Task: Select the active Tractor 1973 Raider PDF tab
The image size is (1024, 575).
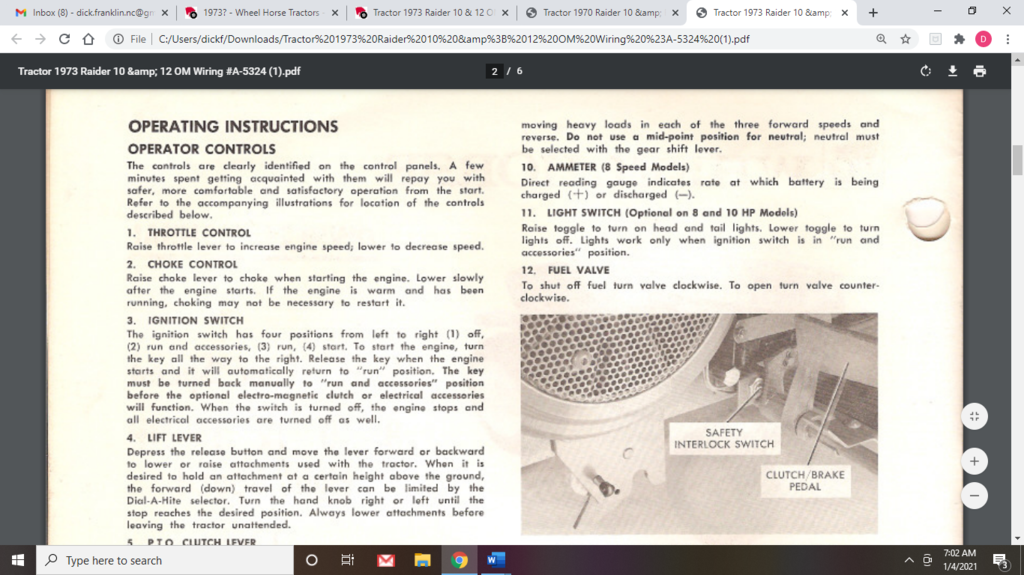Action: (771, 12)
